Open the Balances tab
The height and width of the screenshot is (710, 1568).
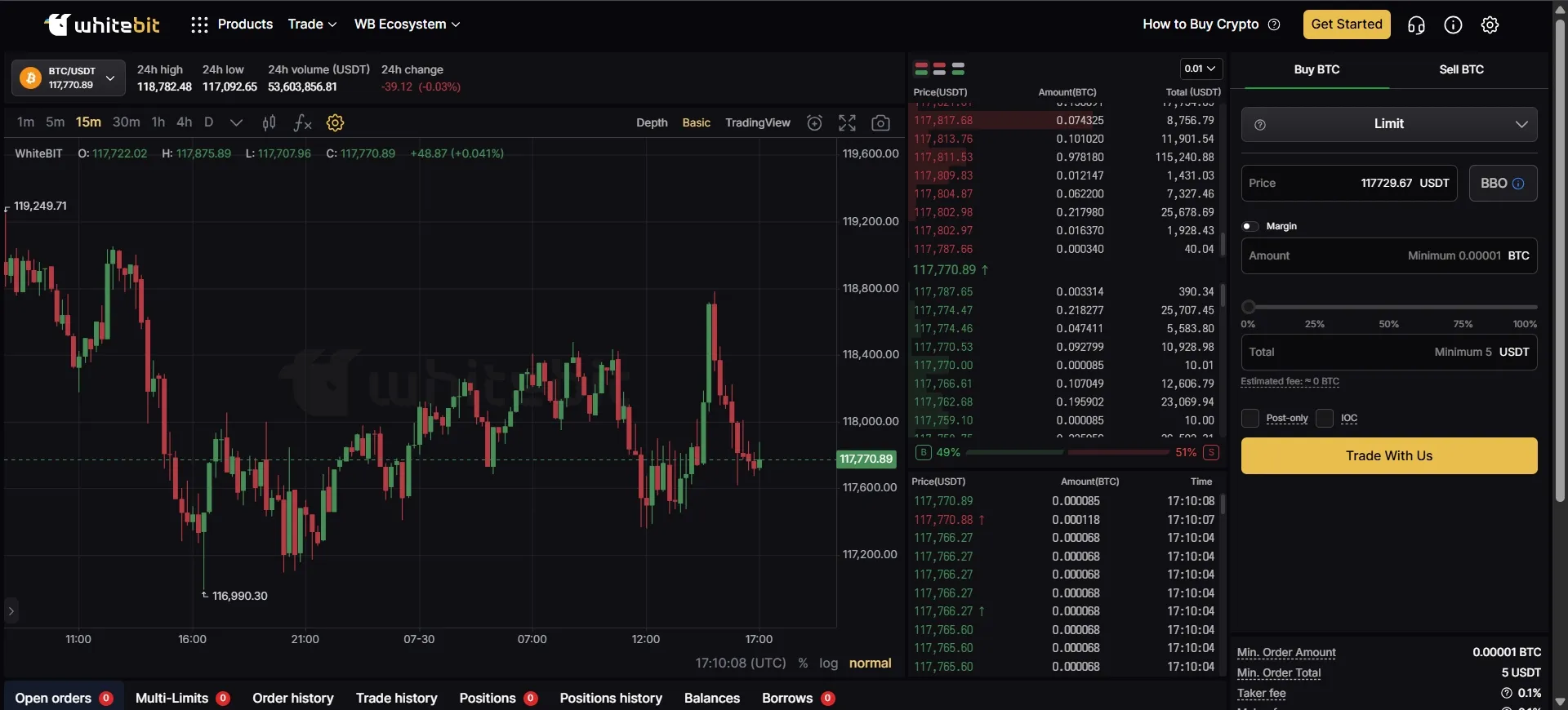coord(711,698)
